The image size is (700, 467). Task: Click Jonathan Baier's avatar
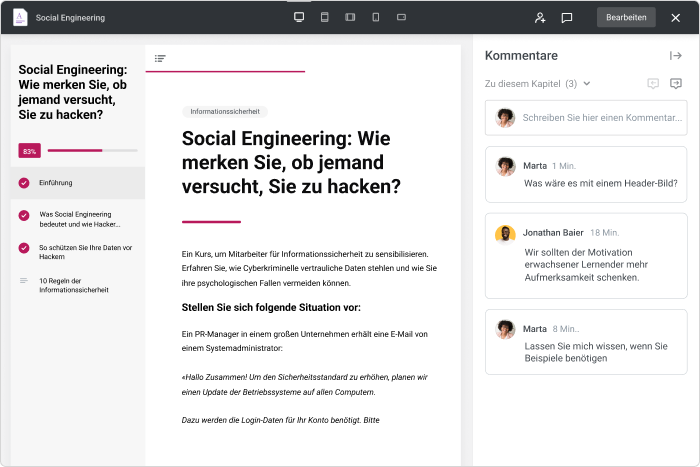(x=505, y=234)
